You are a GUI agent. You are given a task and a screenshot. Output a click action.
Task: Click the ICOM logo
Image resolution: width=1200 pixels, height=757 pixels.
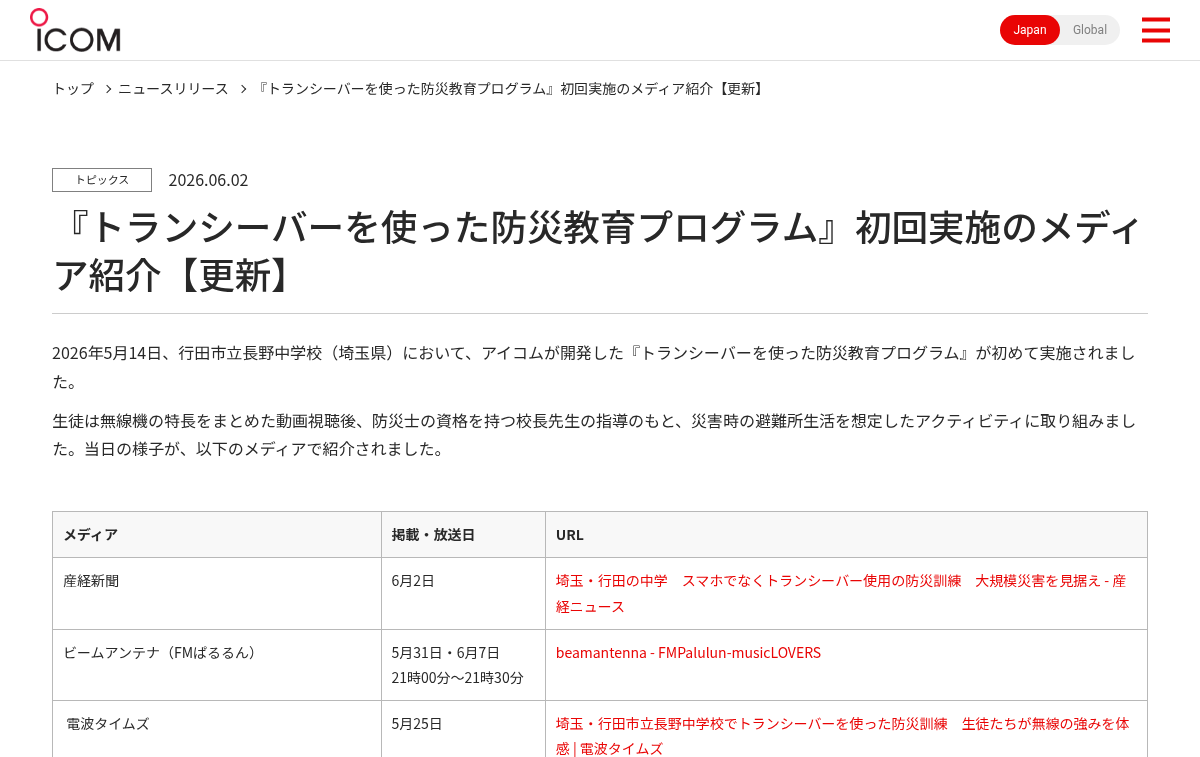pyautogui.click(x=75, y=30)
